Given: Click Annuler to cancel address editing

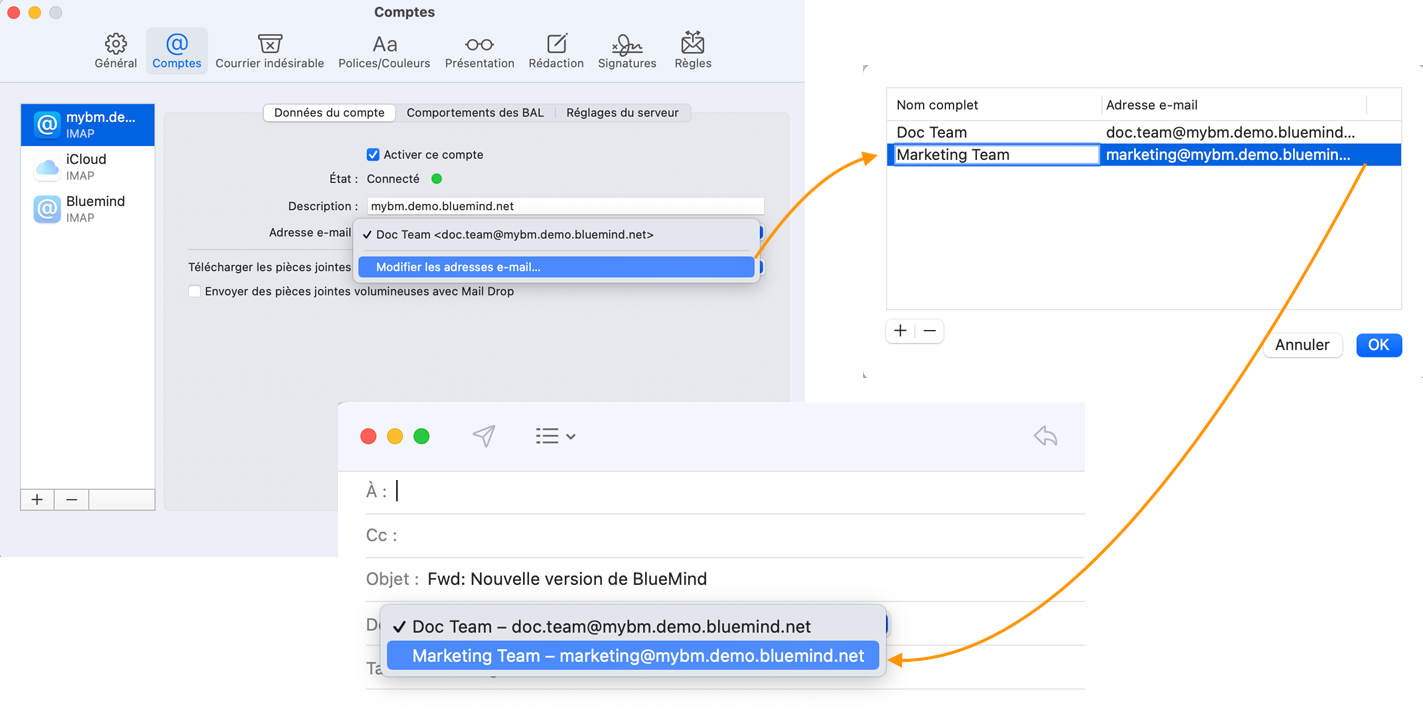Looking at the screenshot, I should (x=1302, y=345).
